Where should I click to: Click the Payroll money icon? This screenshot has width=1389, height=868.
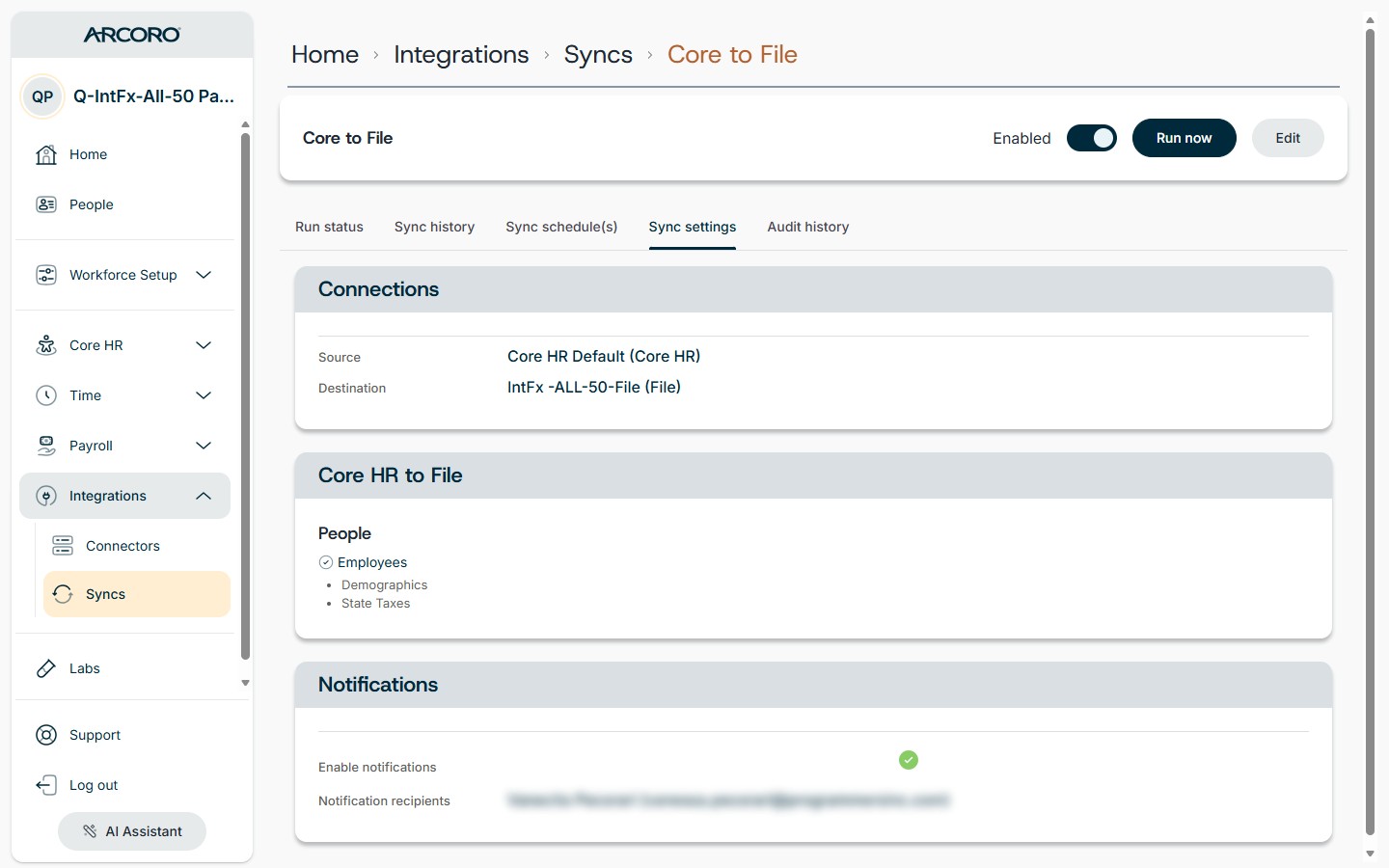click(x=46, y=446)
